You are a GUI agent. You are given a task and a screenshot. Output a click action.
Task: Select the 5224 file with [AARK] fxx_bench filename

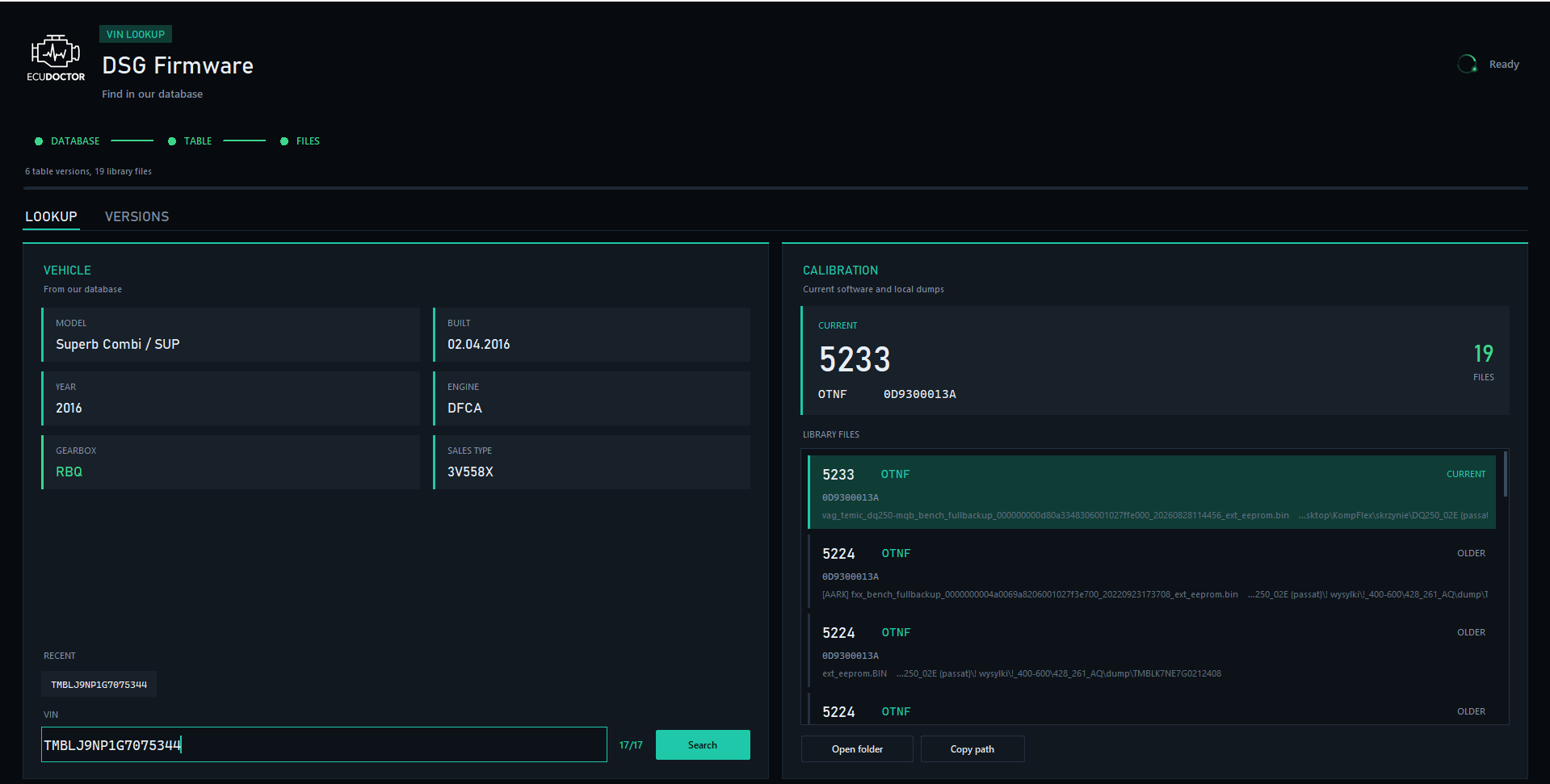pyautogui.click(x=1152, y=571)
